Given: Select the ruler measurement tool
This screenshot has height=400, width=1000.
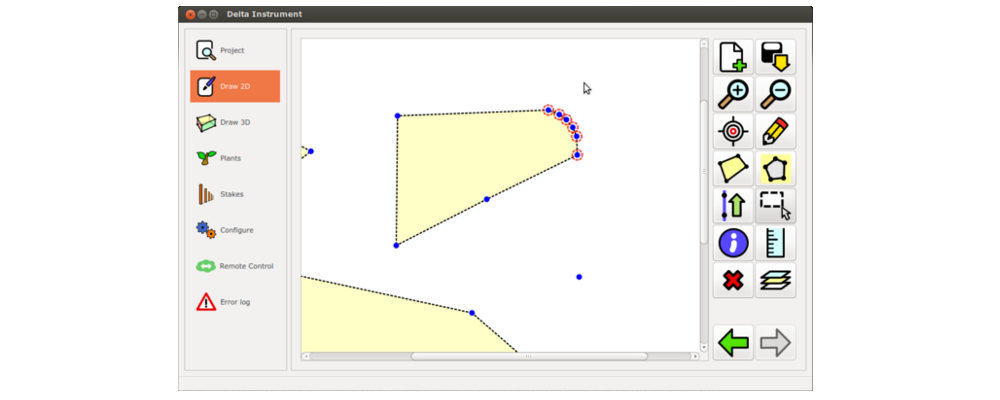Looking at the screenshot, I should [x=775, y=242].
